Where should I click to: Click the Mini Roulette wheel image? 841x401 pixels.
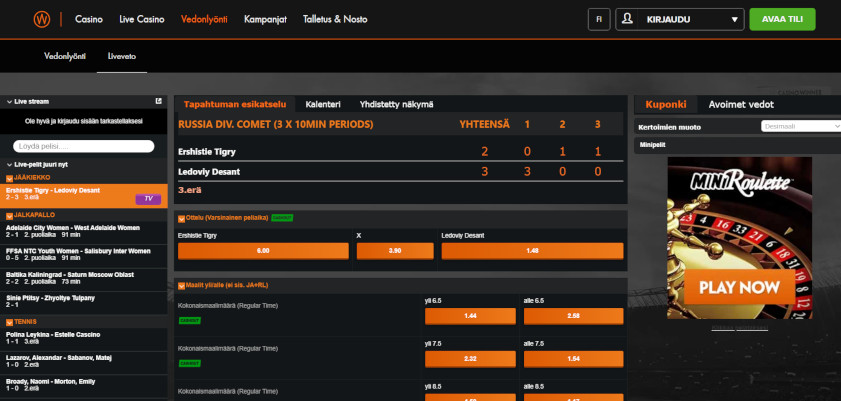739,238
